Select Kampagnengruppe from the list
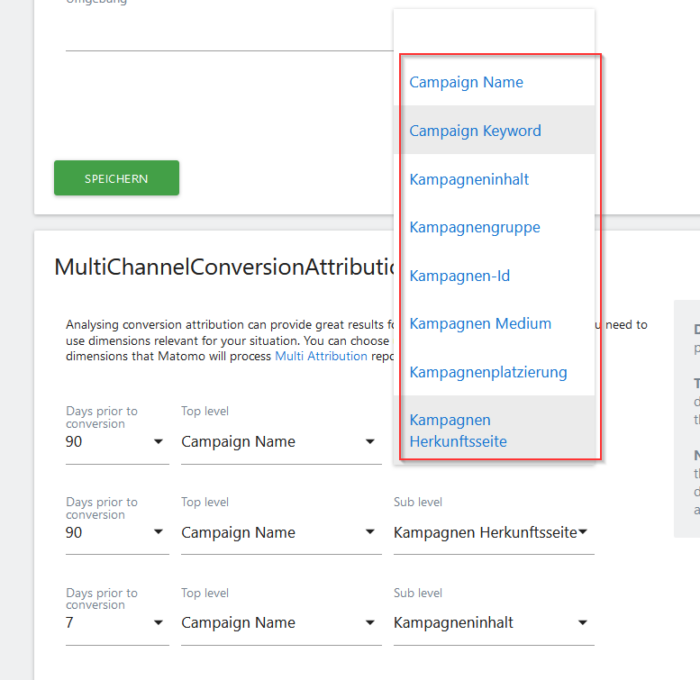This screenshot has height=680, width=700. pyautogui.click(x=494, y=227)
